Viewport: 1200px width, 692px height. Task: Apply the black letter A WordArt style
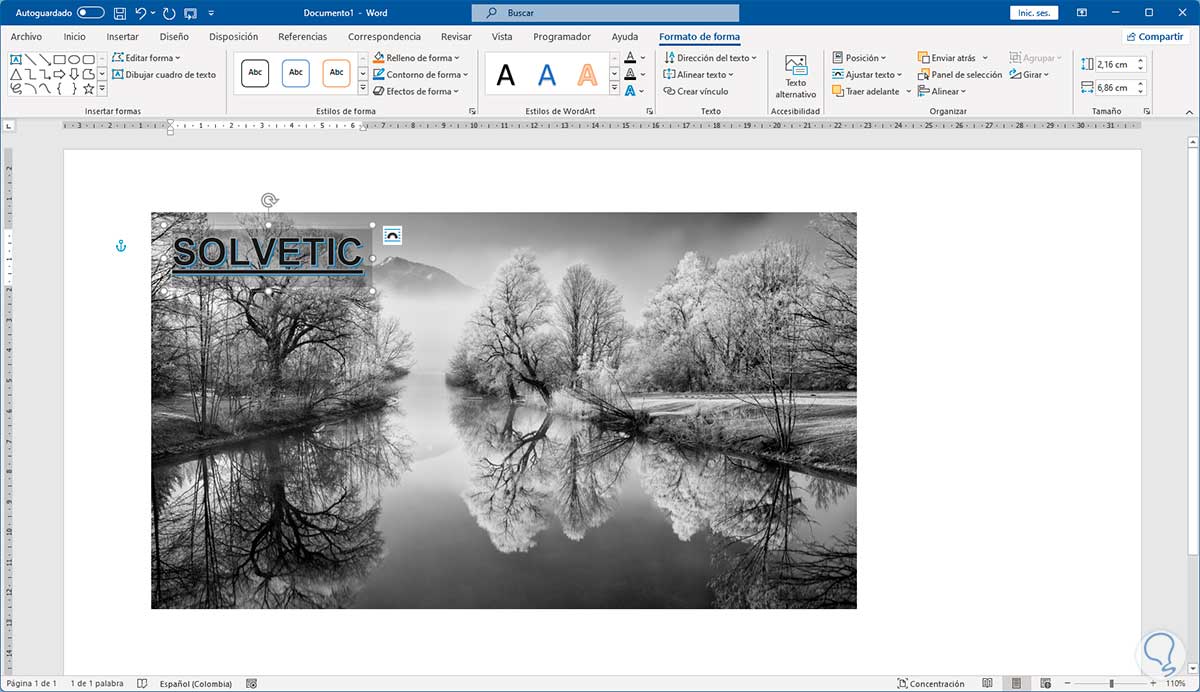[x=506, y=75]
